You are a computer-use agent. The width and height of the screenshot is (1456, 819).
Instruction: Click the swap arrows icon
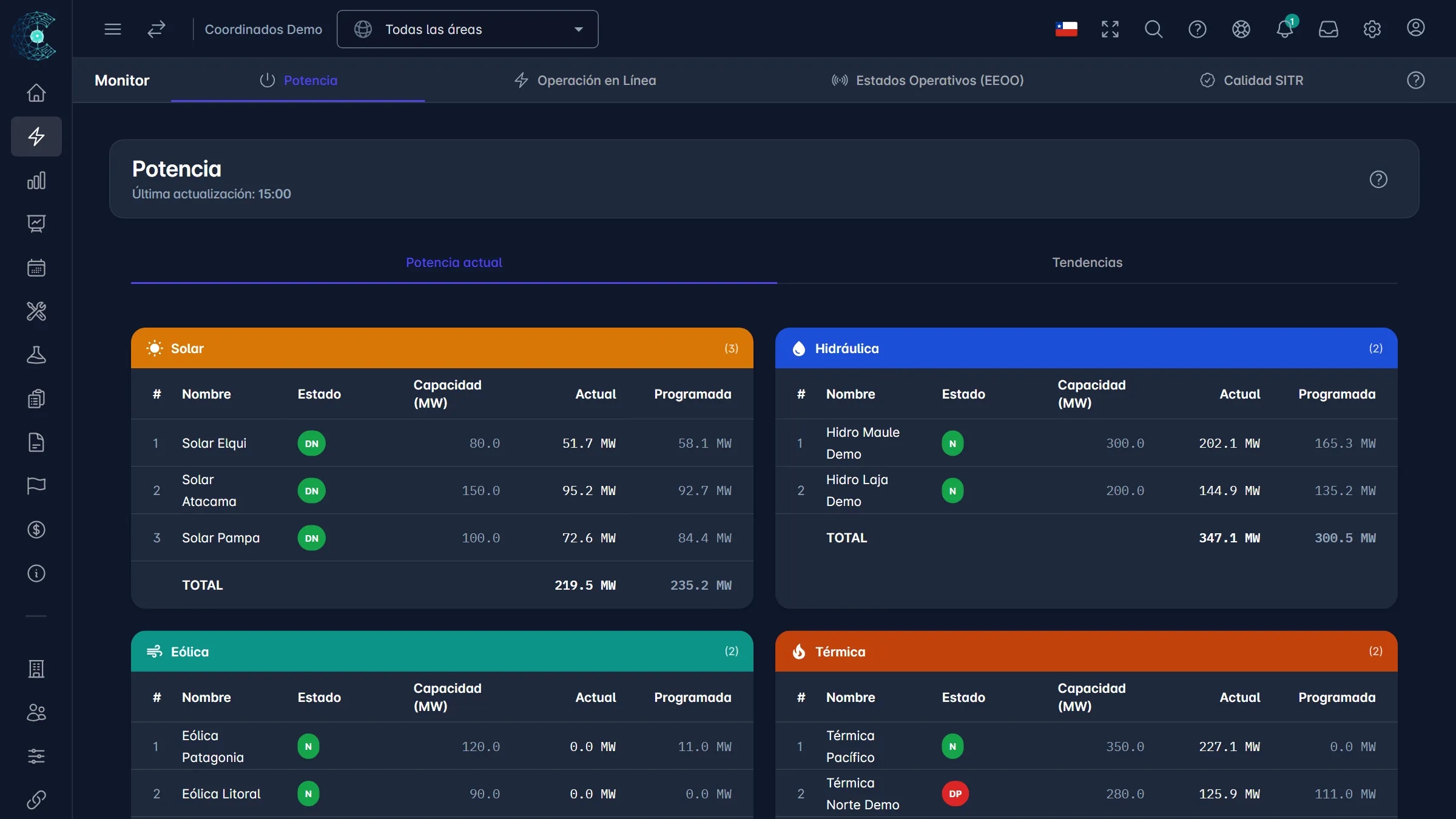157,29
